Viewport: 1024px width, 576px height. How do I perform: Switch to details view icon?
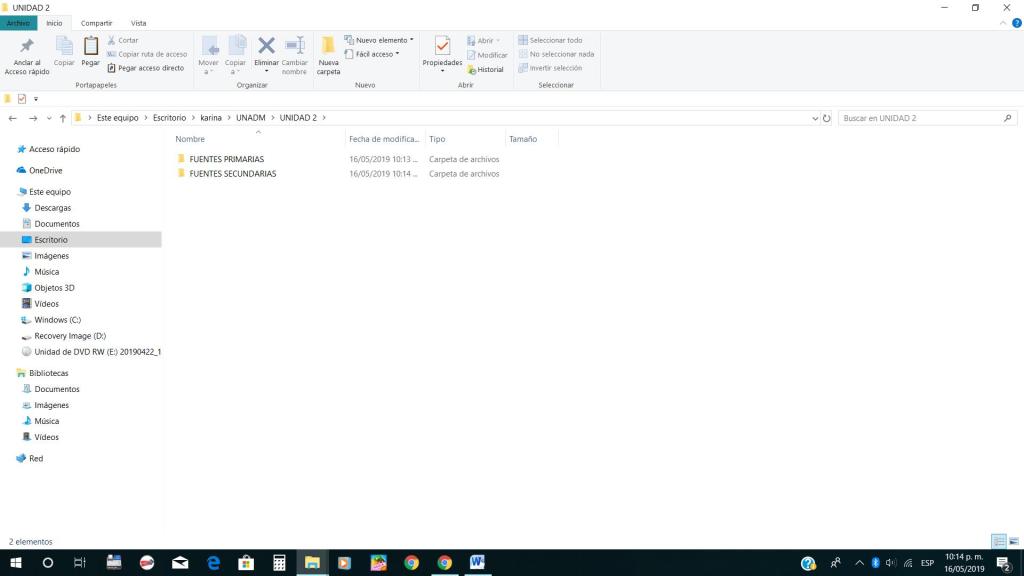tap(999, 541)
